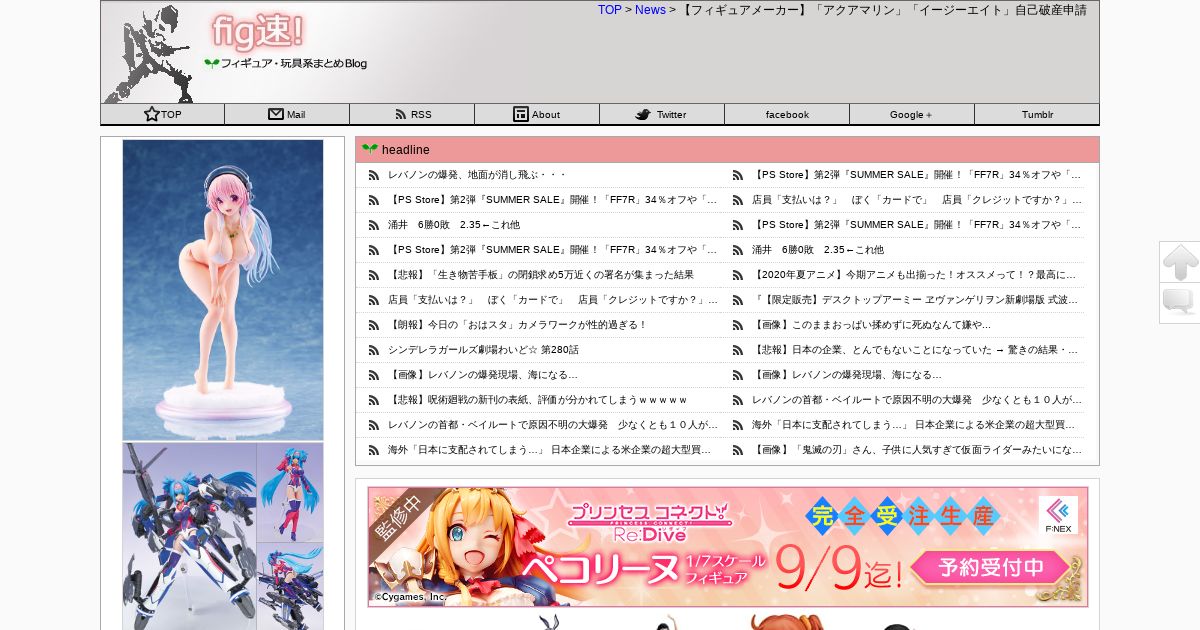Viewport: 1200px width, 630px height.
Task: Open headline 【悲報】呪術廻戦の新刊の表紙
Action: (x=538, y=400)
